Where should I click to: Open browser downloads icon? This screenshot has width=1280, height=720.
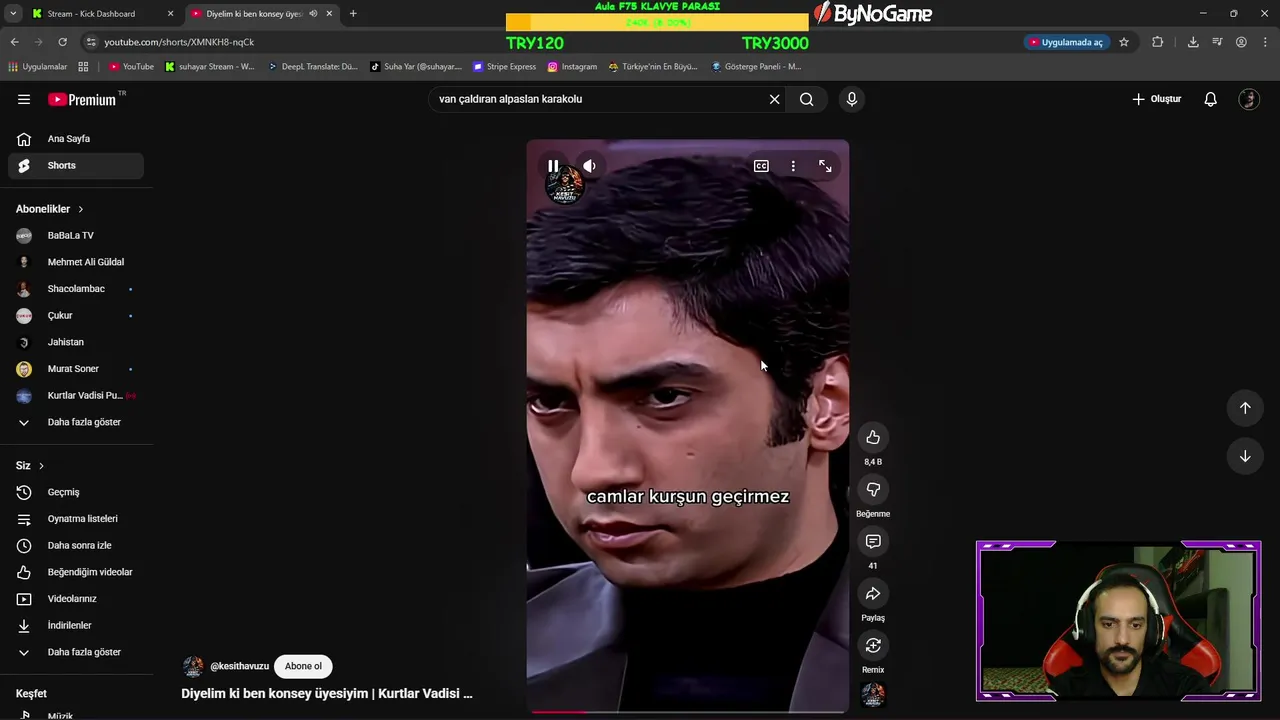click(x=1193, y=42)
